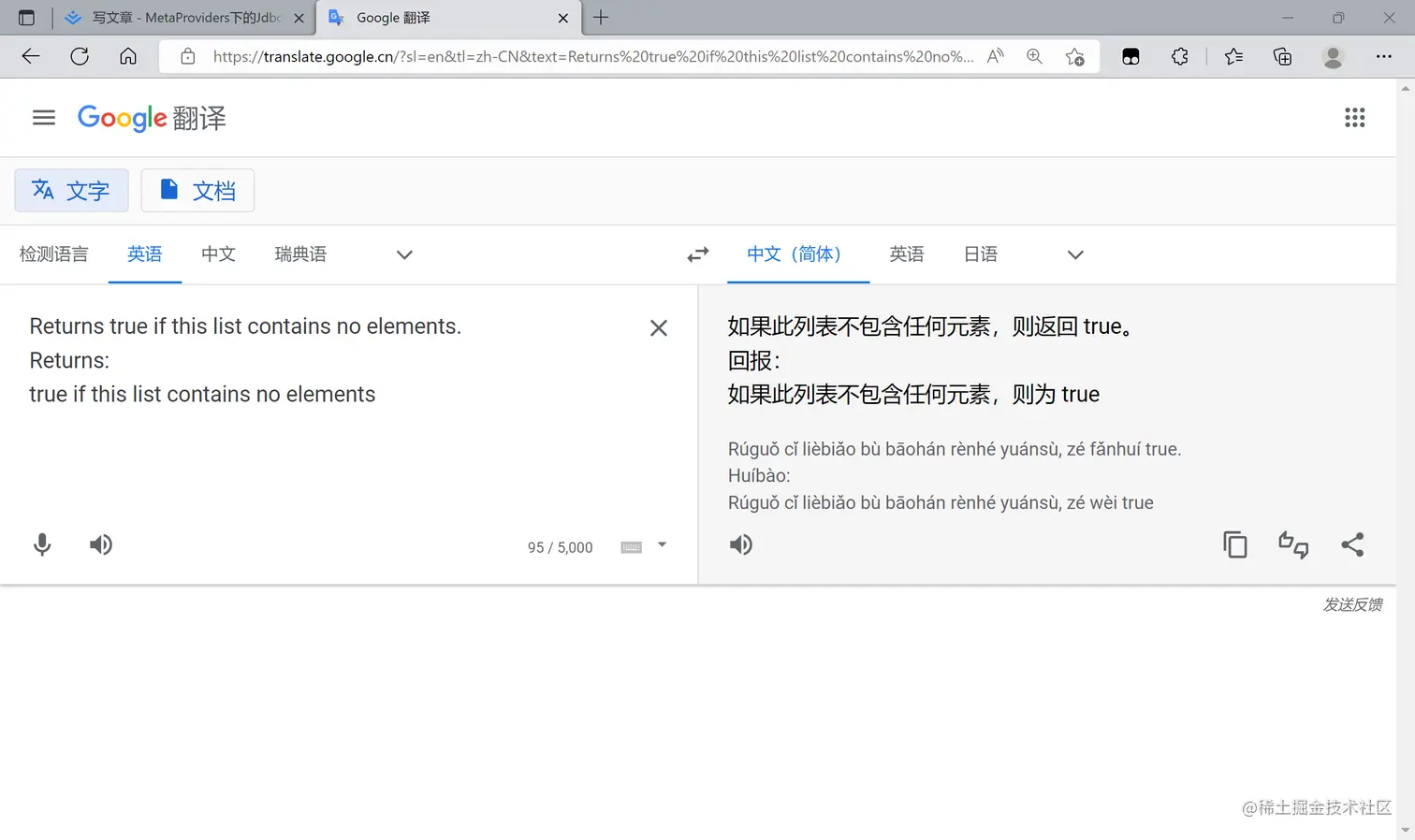The image size is (1415, 840).
Task: Click the translated line 回报:
Action: (x=754, y=360)
